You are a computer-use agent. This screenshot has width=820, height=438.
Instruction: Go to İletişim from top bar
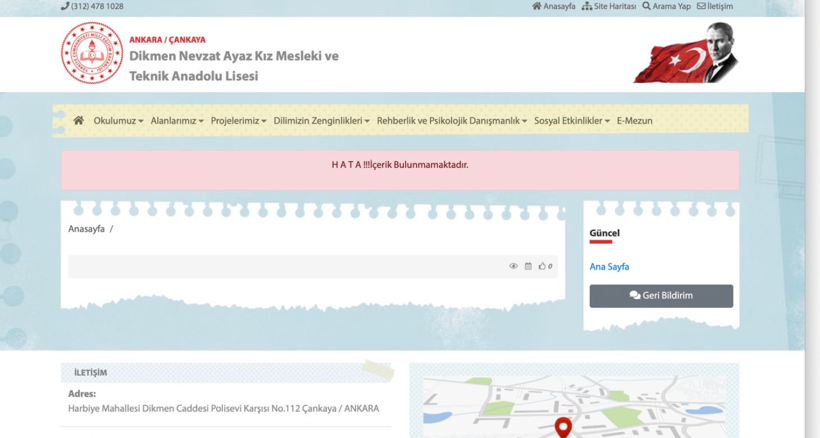[715, 6]
